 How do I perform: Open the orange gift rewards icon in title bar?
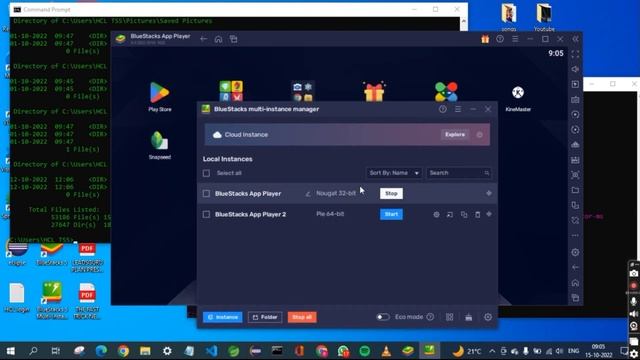[x=485, y=39]
